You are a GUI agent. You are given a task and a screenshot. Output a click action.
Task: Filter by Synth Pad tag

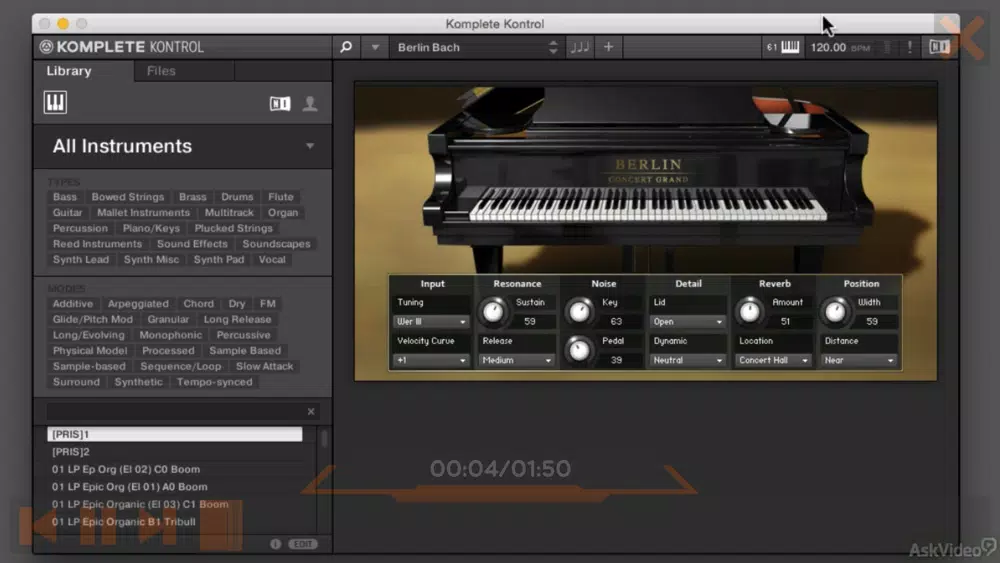[x=219, y=260]
